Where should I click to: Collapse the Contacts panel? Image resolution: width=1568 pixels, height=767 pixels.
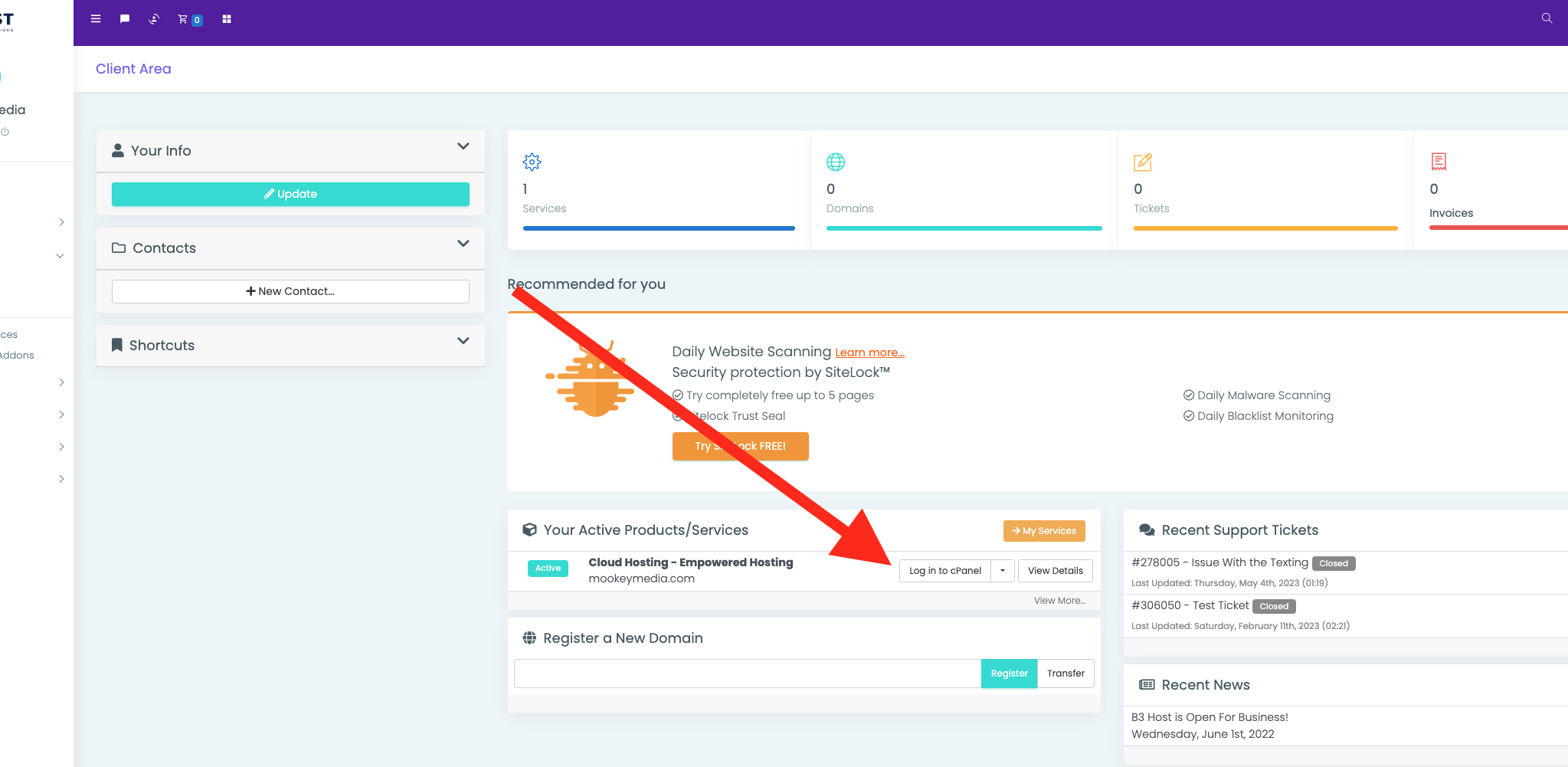click(x=463, y=244)
